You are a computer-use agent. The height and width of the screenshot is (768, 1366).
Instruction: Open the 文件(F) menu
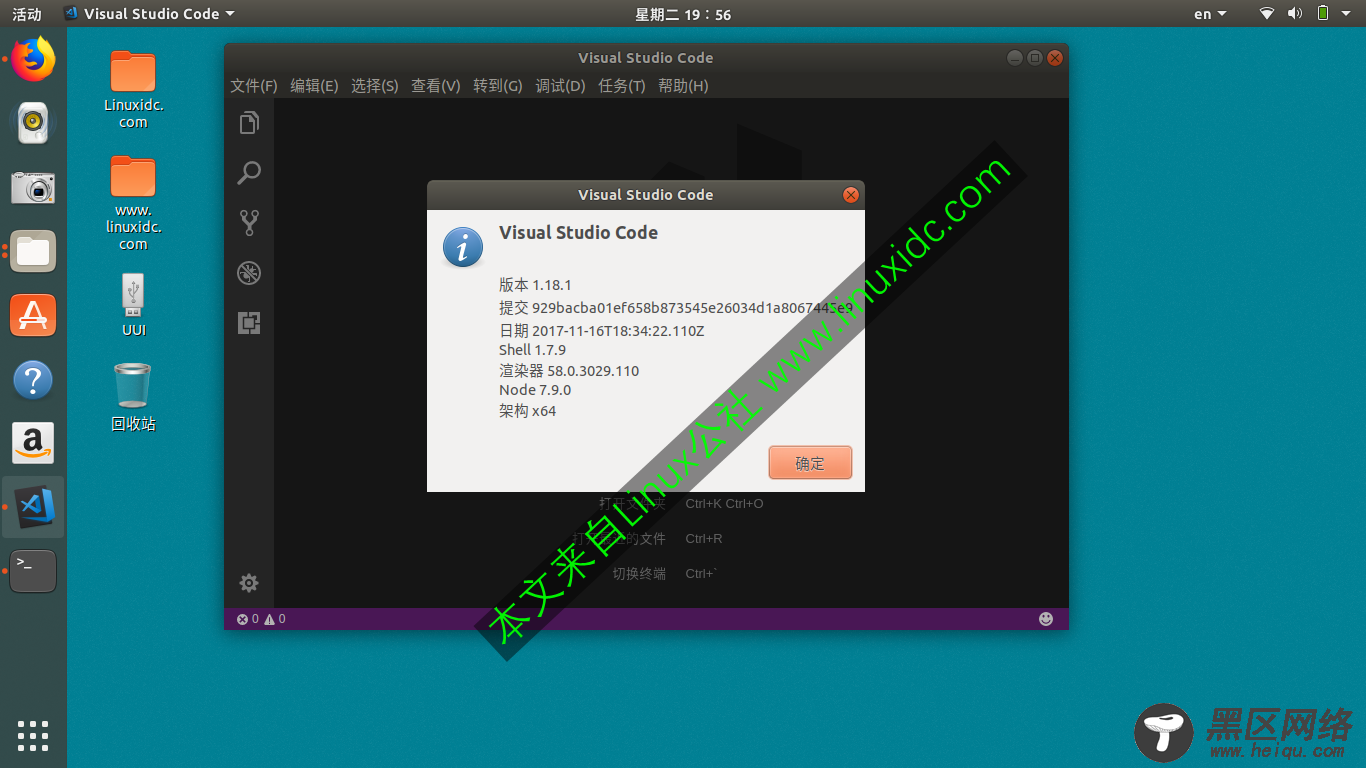point(254,86)
